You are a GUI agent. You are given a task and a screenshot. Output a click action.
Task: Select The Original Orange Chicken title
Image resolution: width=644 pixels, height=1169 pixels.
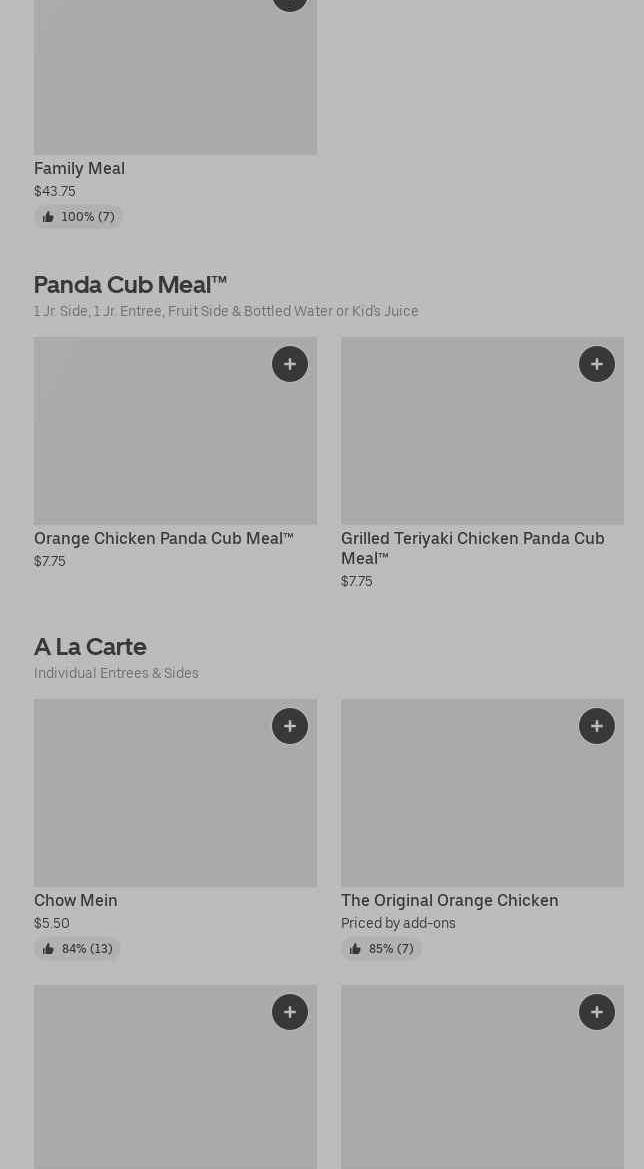(x=449, y=901)
